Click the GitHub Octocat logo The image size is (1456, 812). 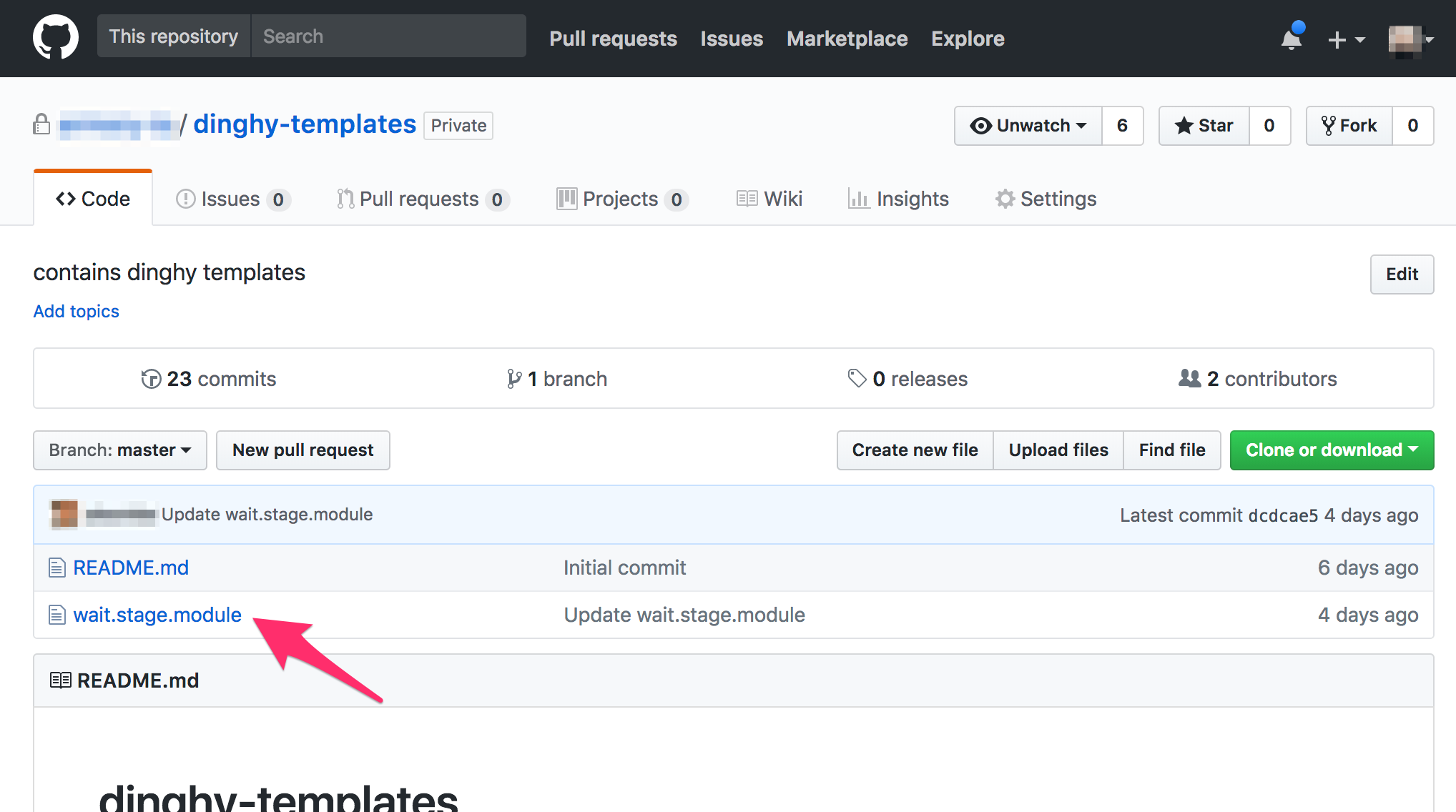click(56, 38)
